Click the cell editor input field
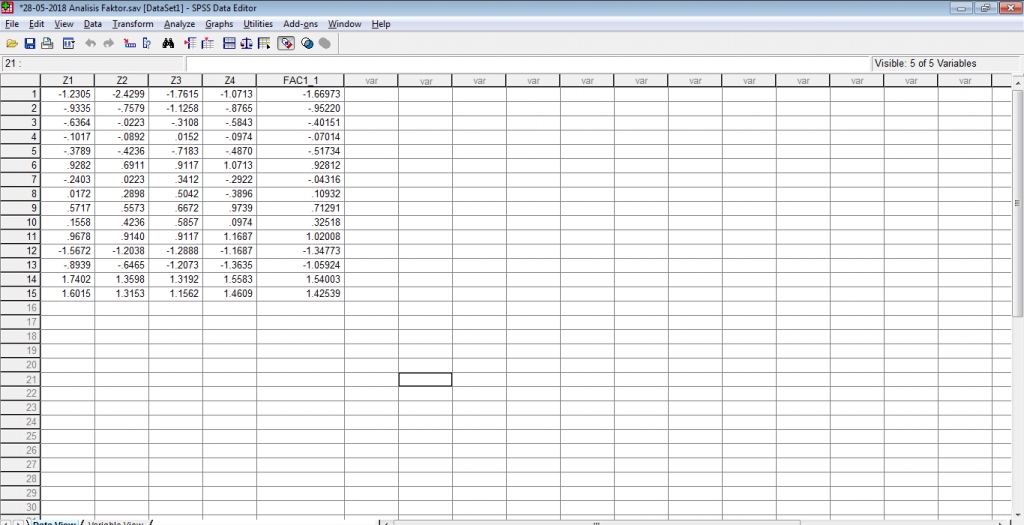This screenshot has height=525, width=1024. 520,63
